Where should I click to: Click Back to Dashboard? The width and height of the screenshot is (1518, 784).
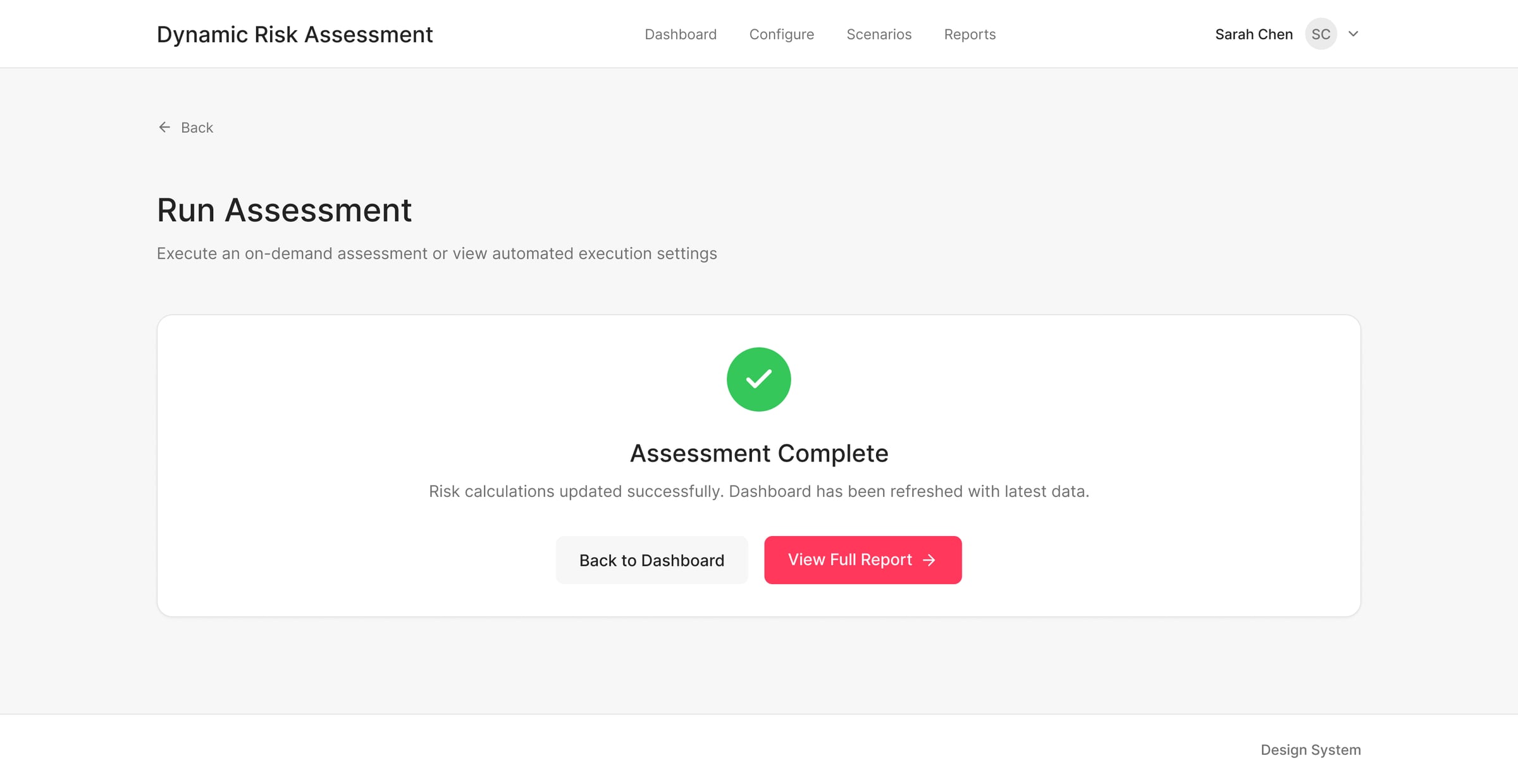[651, 560]
